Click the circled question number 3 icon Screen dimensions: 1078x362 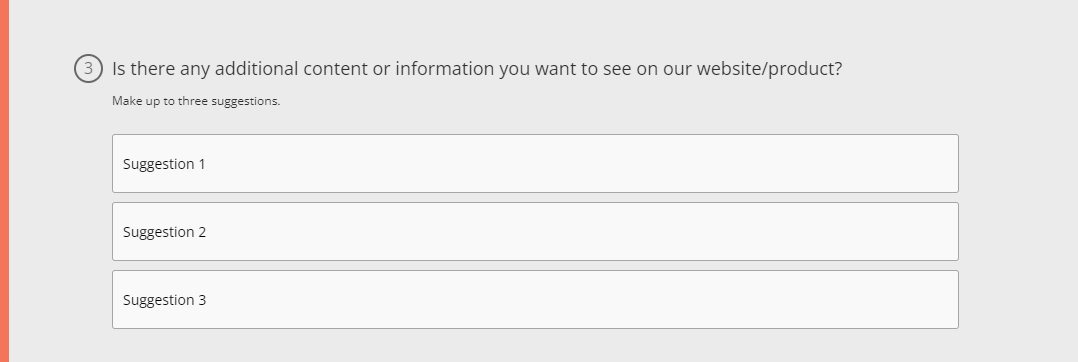click(x=88, y=69)
